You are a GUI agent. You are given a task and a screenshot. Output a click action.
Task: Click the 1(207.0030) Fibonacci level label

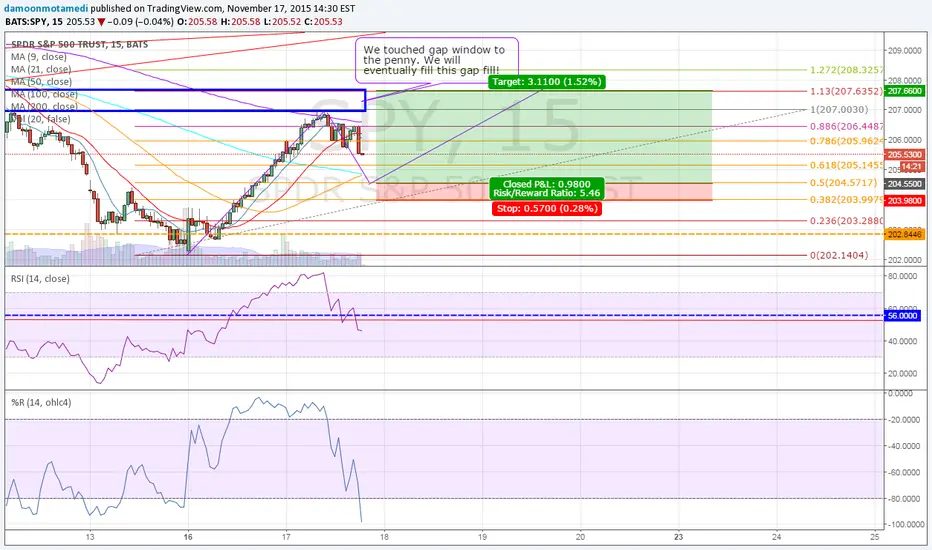[839, 109]
